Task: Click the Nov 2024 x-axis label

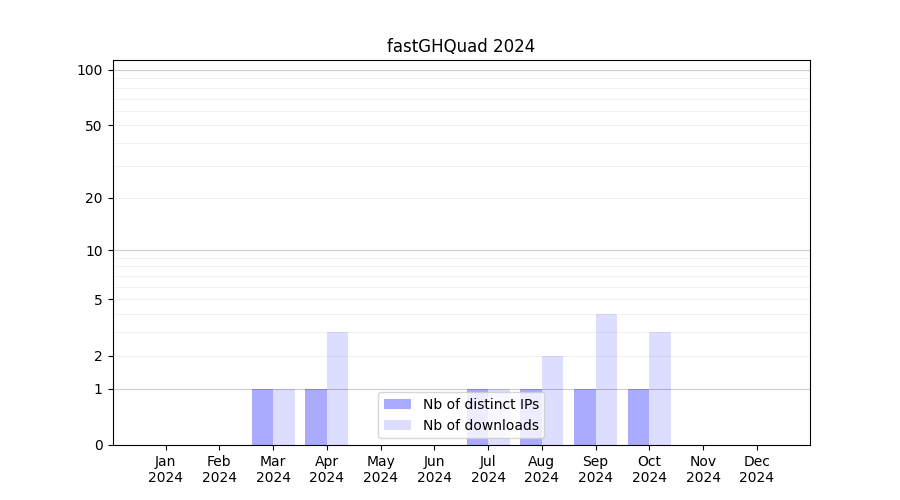Action: click(x=703, y=469)
